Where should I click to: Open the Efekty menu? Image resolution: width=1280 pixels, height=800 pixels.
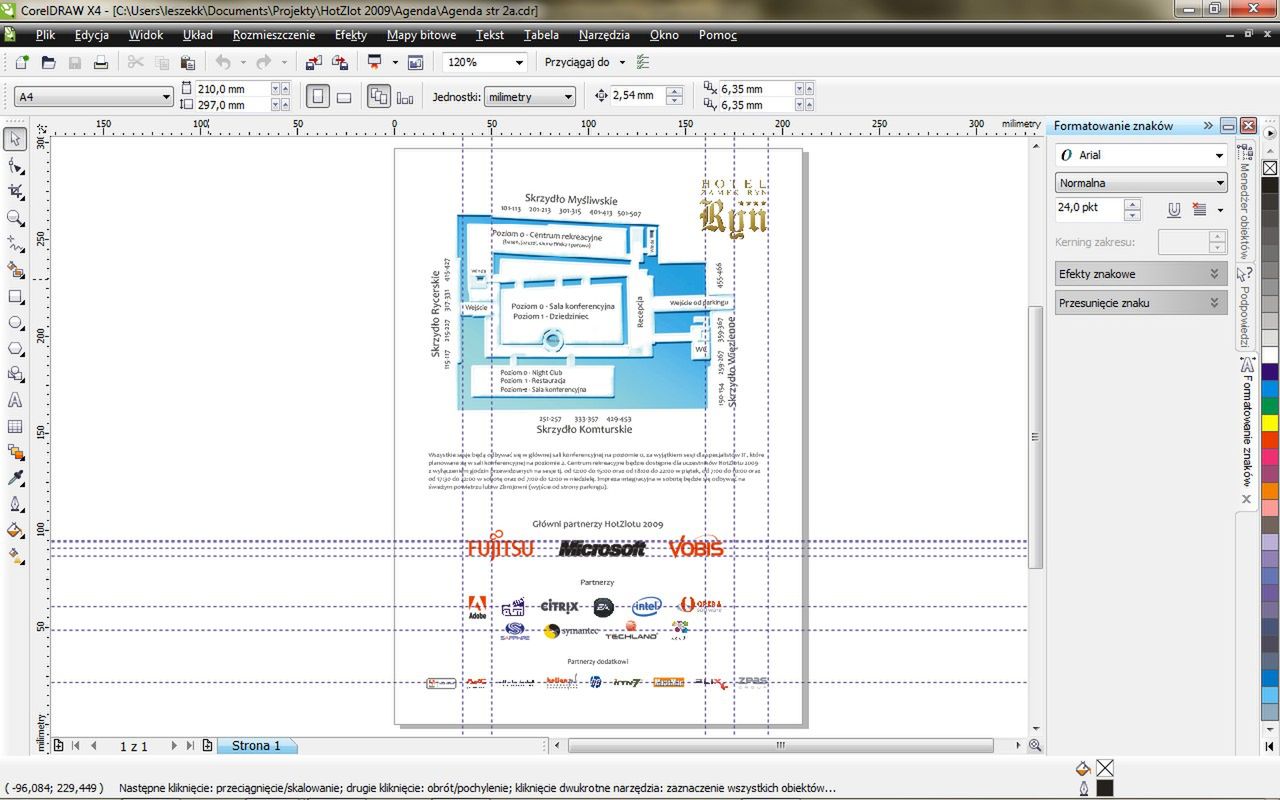(351, 34)
